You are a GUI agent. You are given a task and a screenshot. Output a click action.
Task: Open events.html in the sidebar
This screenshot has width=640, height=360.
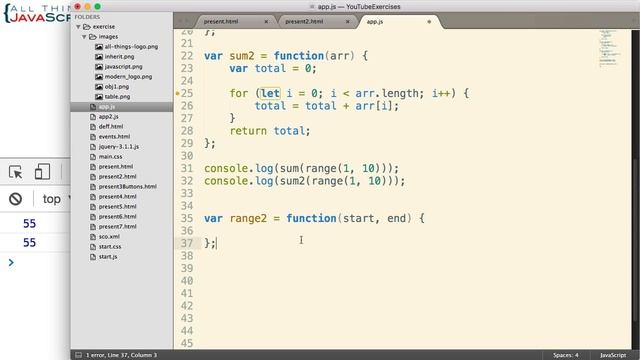coord(114,137)
